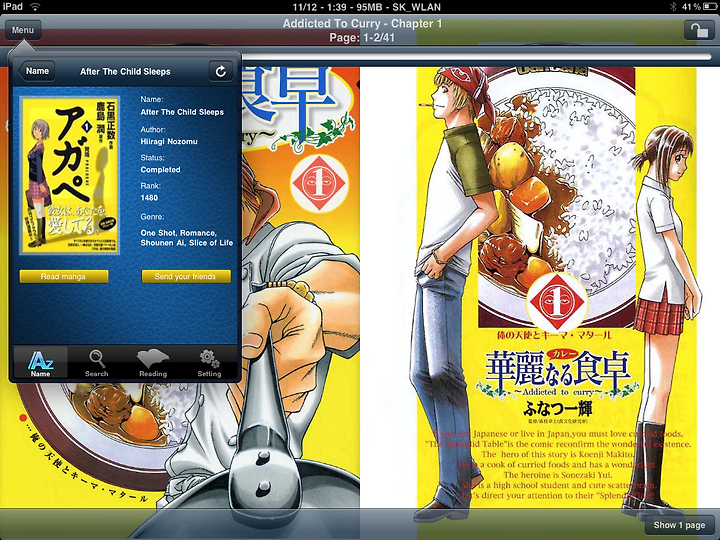720x540 pixels.
Task: Tap the manga name value After The Child Sleeps
Action: point(182,112)
